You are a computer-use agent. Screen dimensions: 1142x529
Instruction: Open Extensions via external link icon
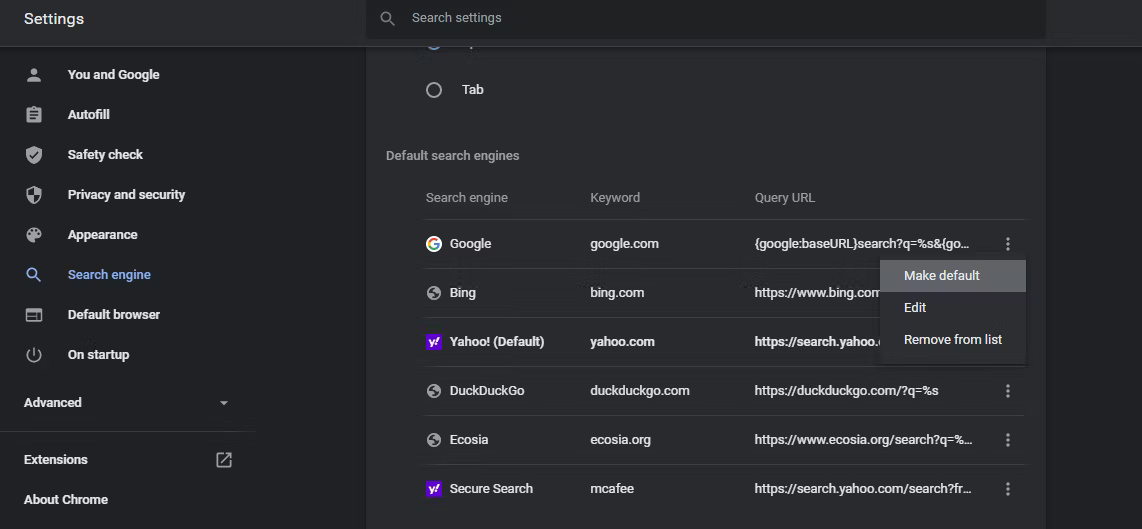point(224,460)
